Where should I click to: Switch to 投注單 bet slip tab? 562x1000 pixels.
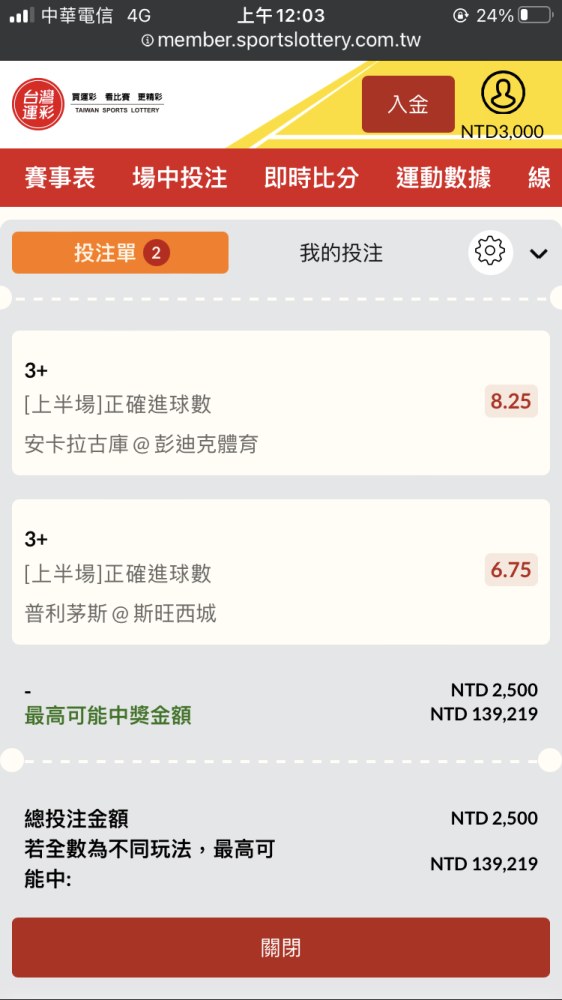coord(120,253)
